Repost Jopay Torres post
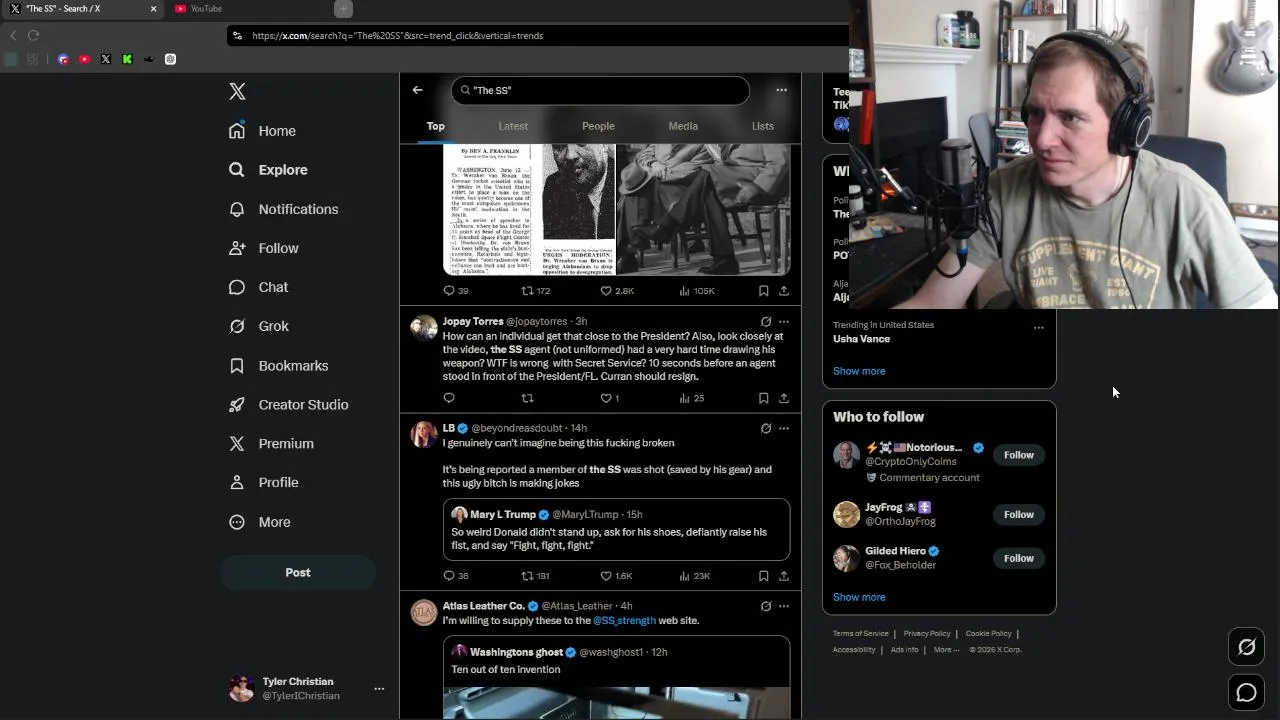Viewport: 1280px width, 720px height. click(527, 398)
